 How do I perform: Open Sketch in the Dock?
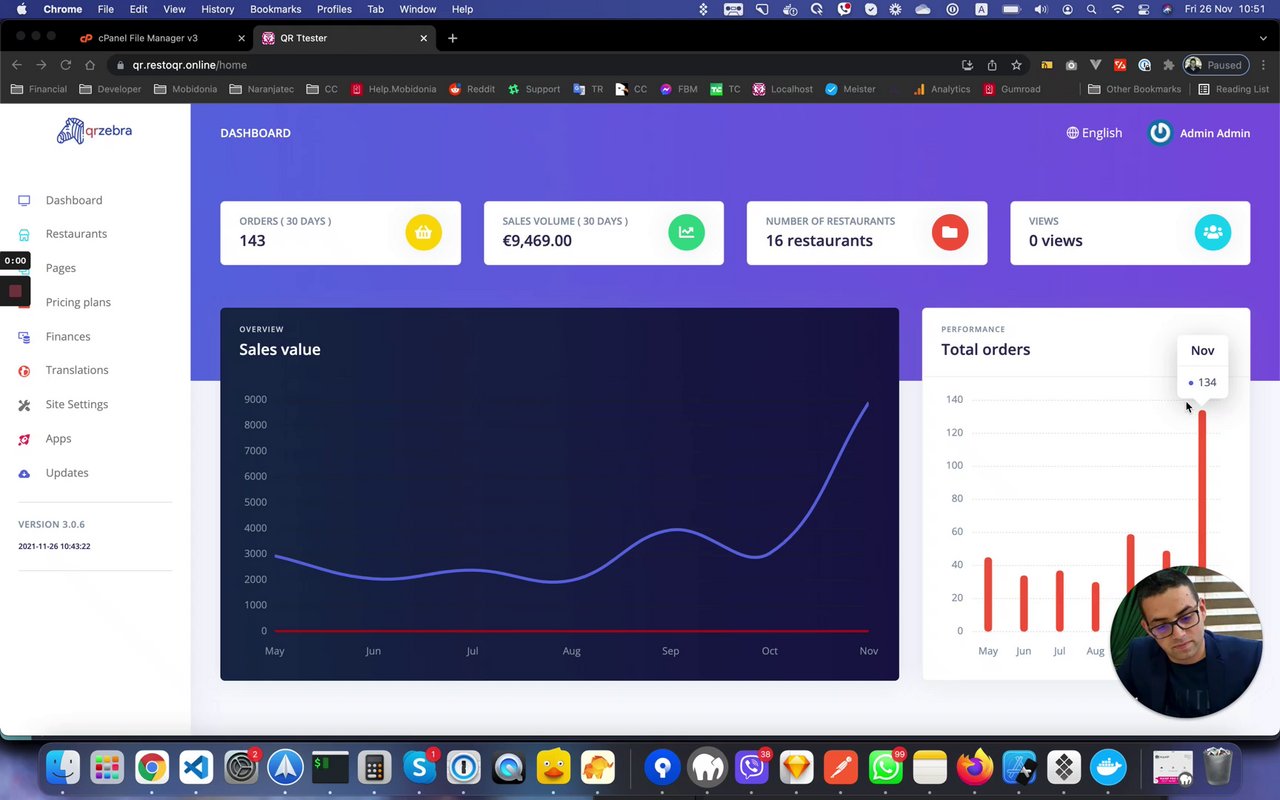point(797,768)
